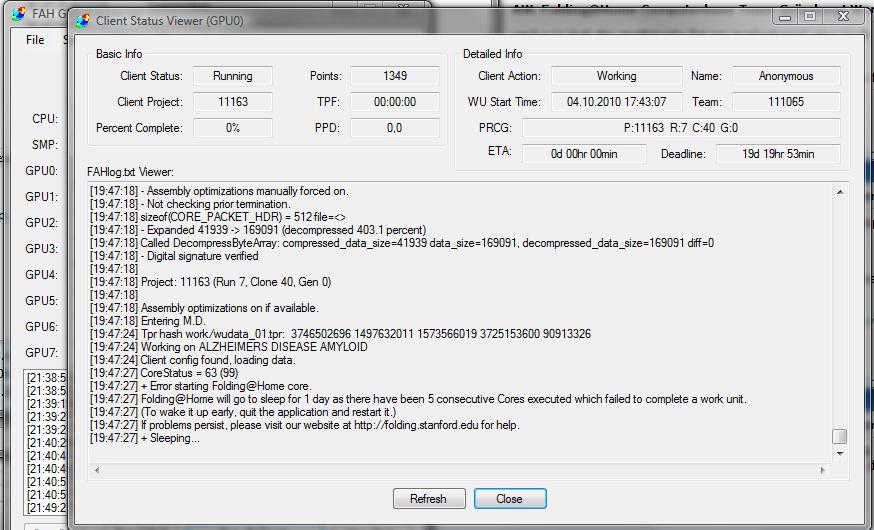The height and width of the screenshot is (530, 874).
Task: Click FAH window log entry starting [21:39:1
Action: pyautogui.click(x=46, y=403)
